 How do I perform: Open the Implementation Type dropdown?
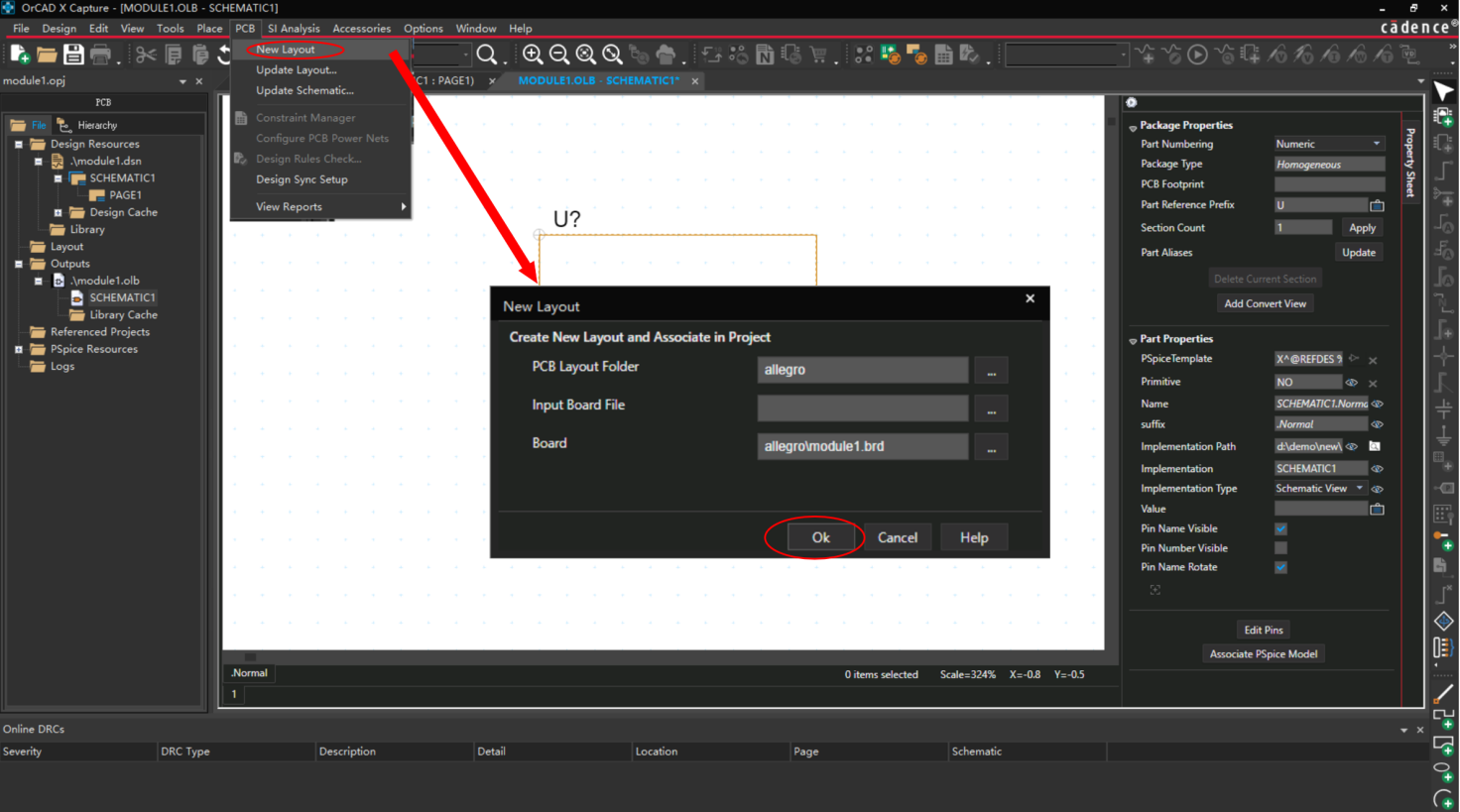point(1320,488)
